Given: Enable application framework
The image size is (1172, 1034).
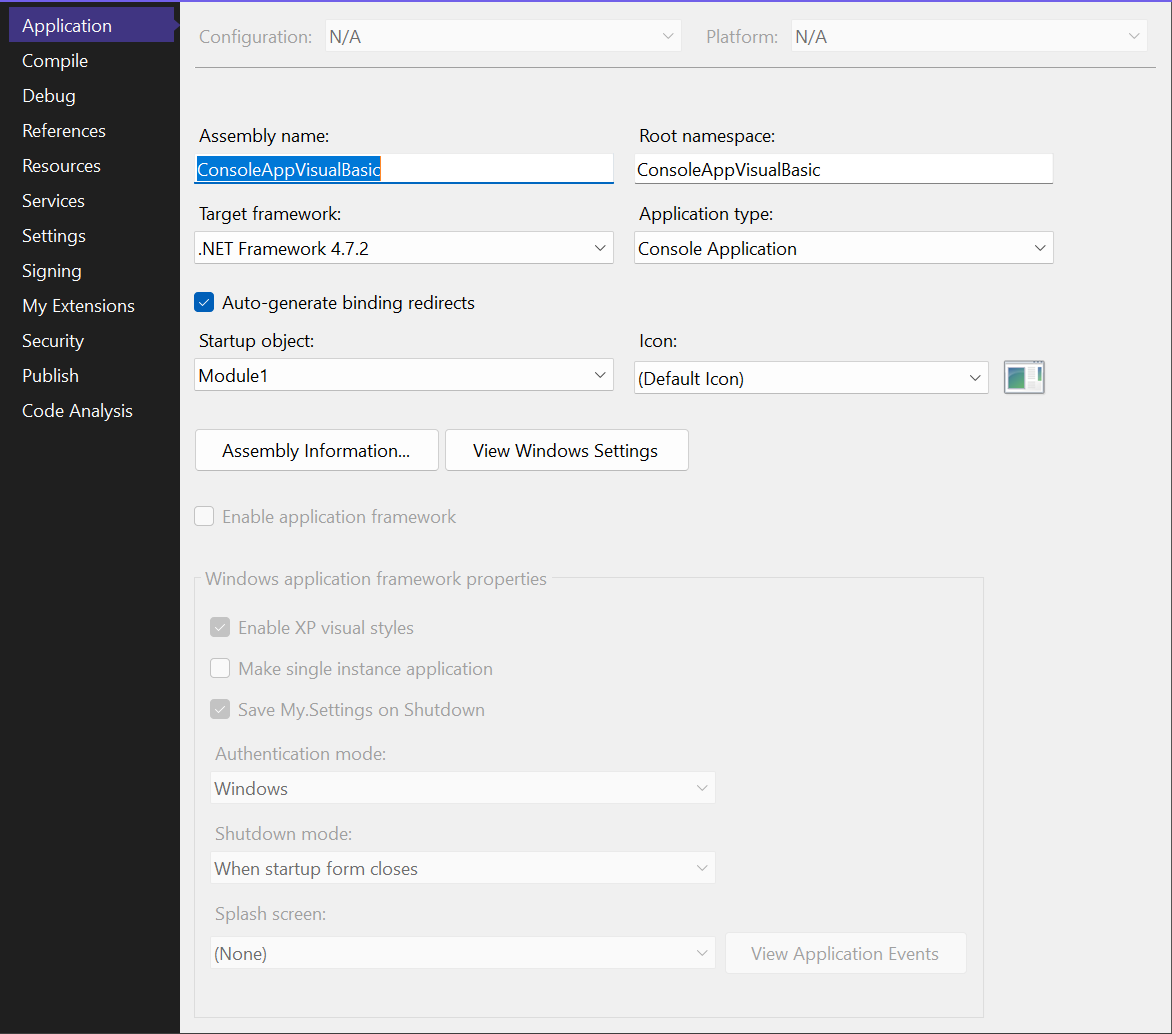Looking at the screenshot, I should coord(204,516).
